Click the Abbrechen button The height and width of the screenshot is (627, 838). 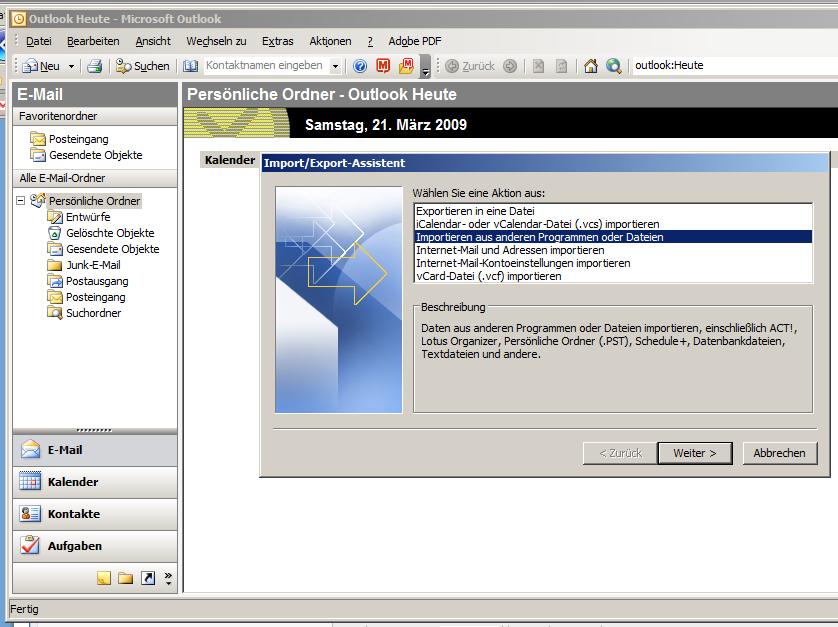tap(779, 453)
